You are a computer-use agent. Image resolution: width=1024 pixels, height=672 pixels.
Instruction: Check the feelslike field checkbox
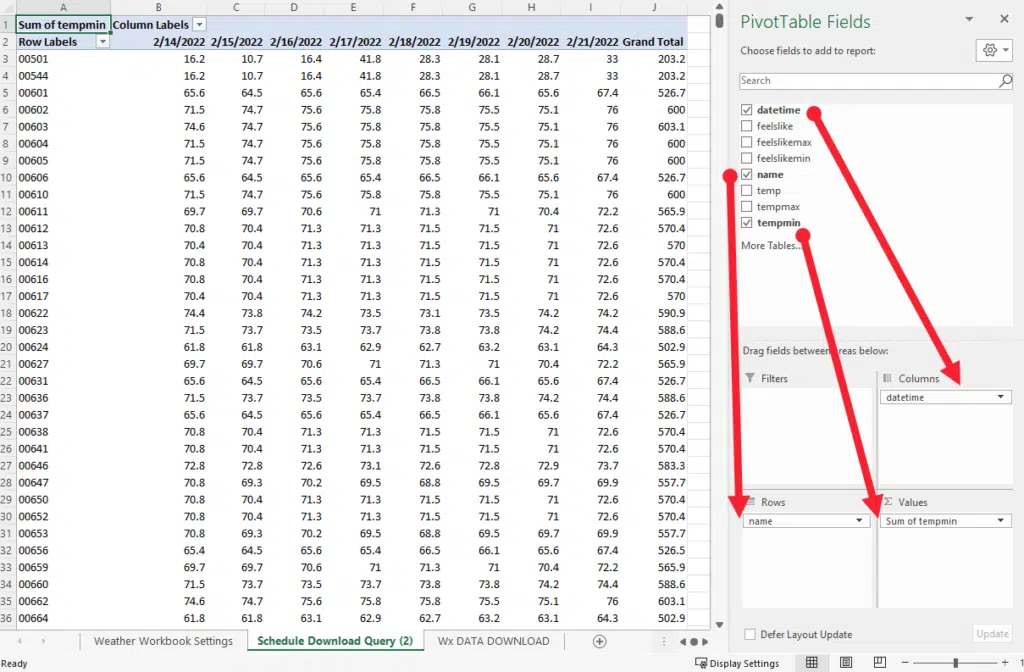pos(747,126)
